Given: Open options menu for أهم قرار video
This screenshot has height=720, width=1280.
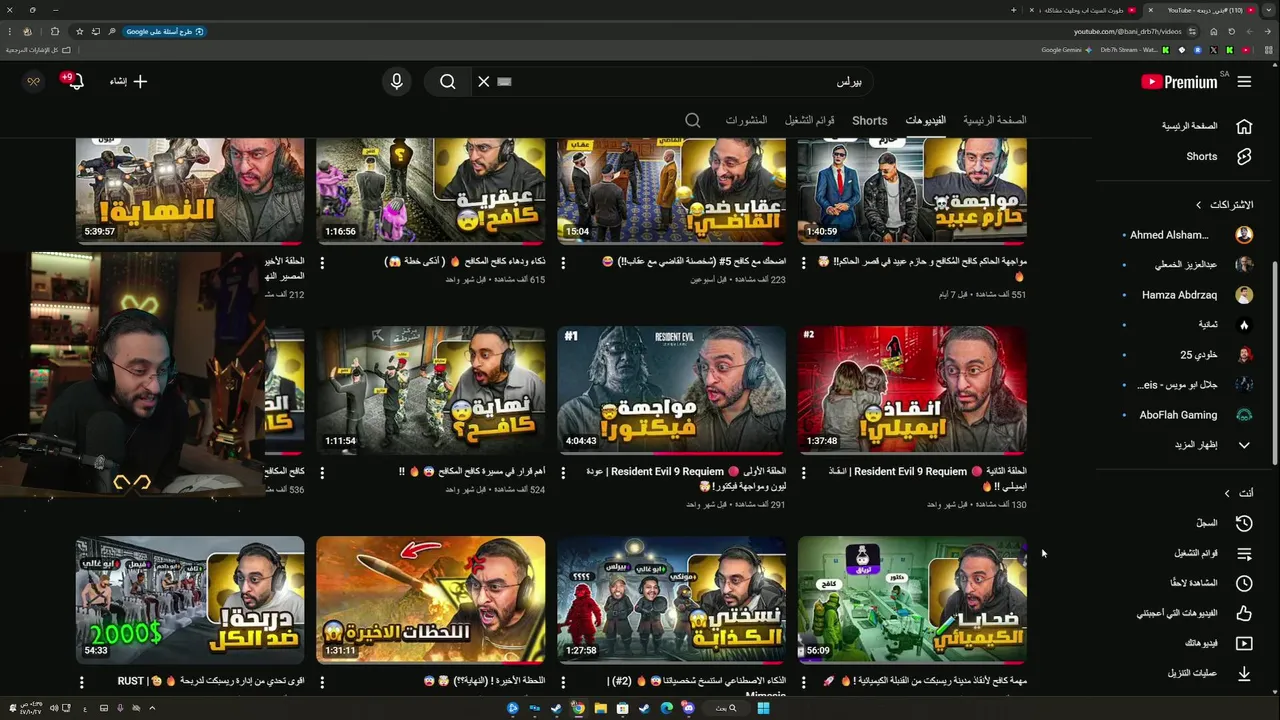Looking at the screenshot, I should [x=322, y=472].
